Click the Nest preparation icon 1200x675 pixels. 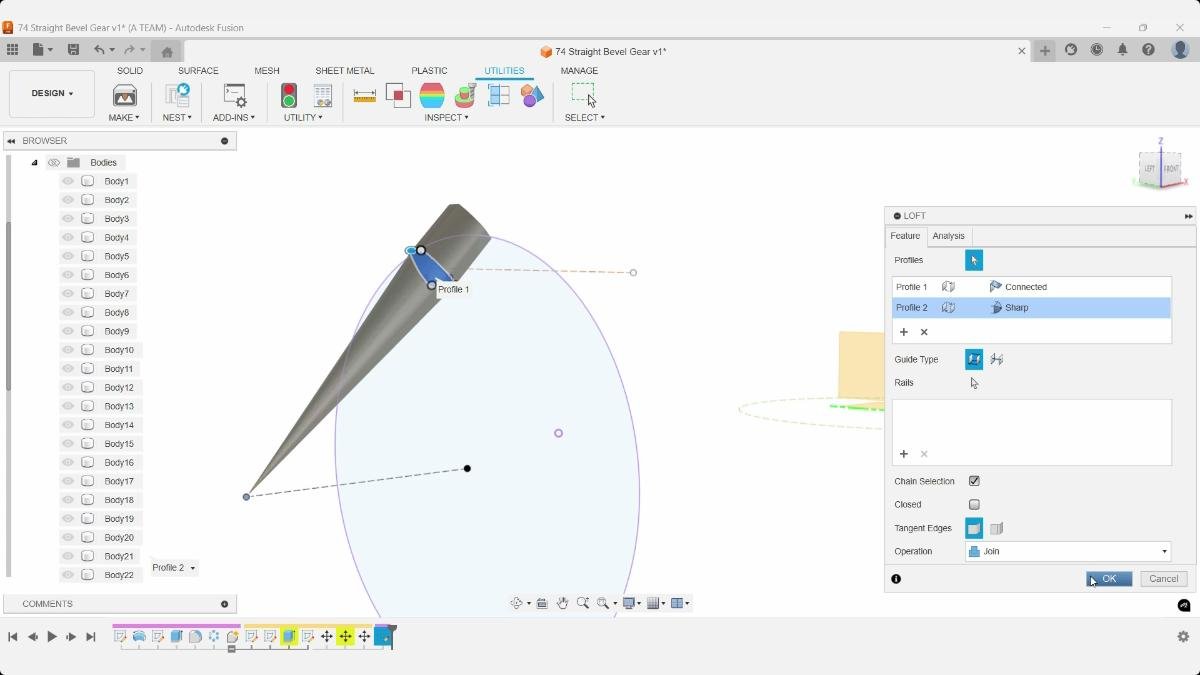click(177, 95)
